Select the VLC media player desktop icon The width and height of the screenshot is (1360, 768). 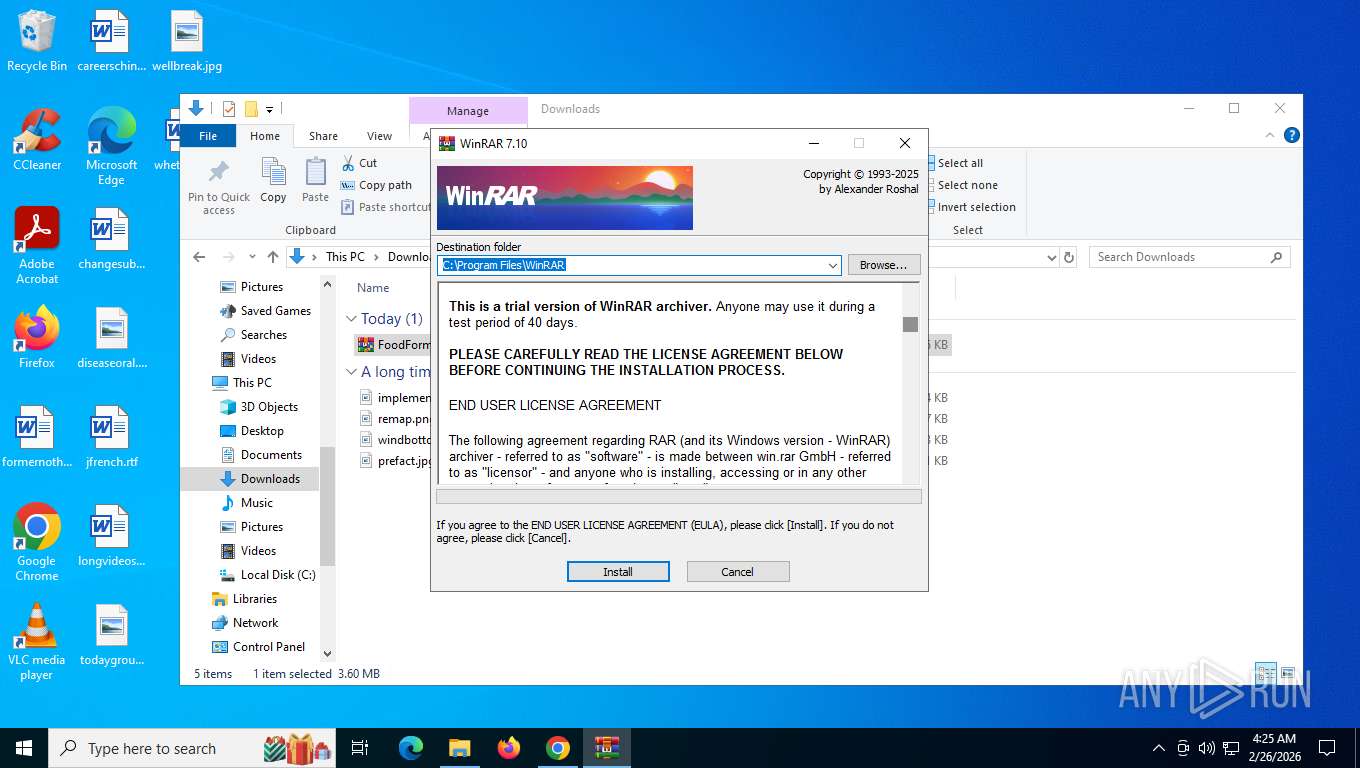[37, 641]
